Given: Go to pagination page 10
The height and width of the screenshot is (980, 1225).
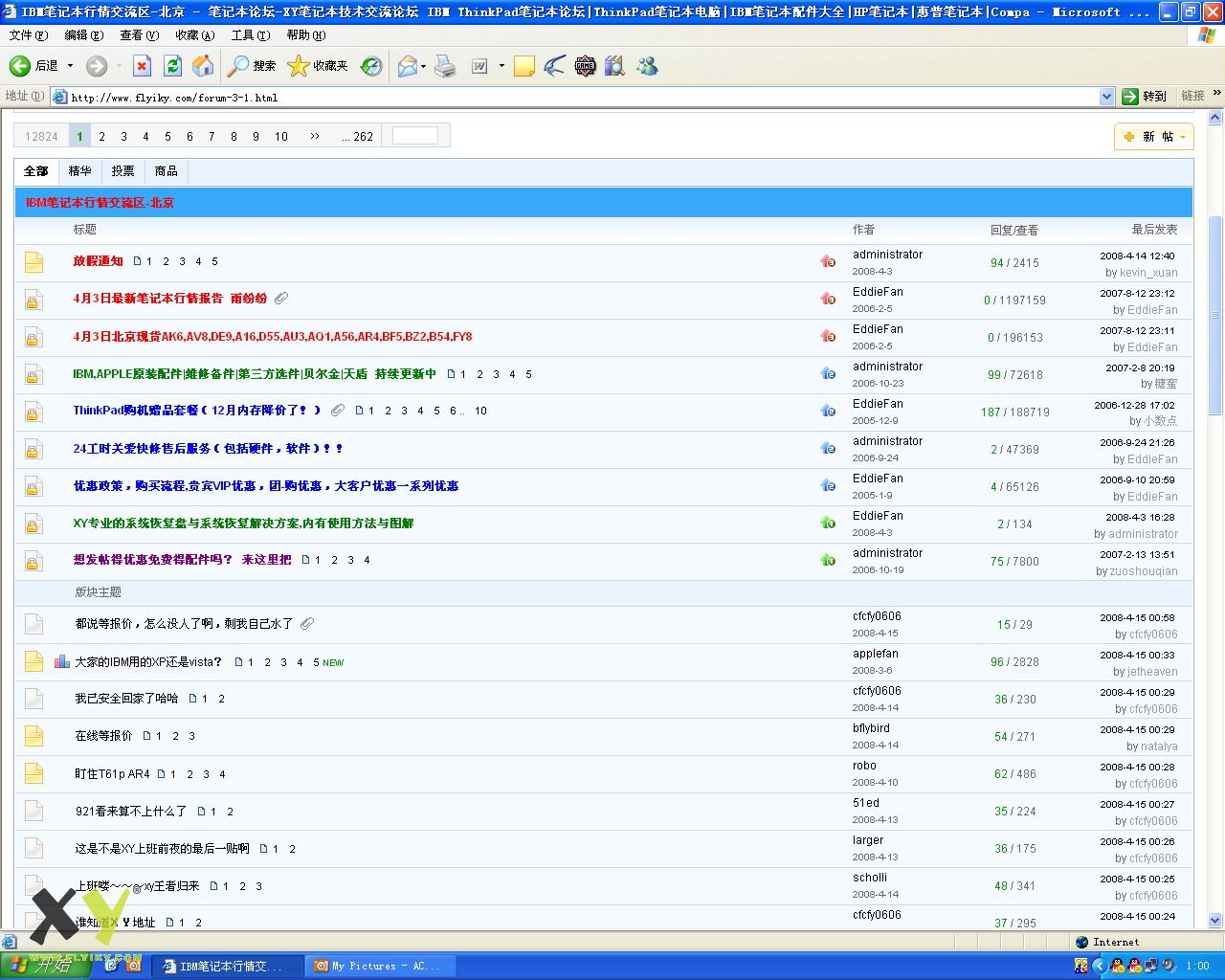Looking at the screenshot, I should (281, 136).
